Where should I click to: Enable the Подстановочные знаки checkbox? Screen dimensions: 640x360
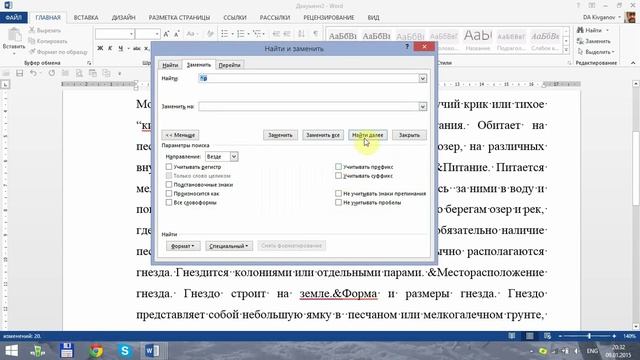click(x=169, y=184)
